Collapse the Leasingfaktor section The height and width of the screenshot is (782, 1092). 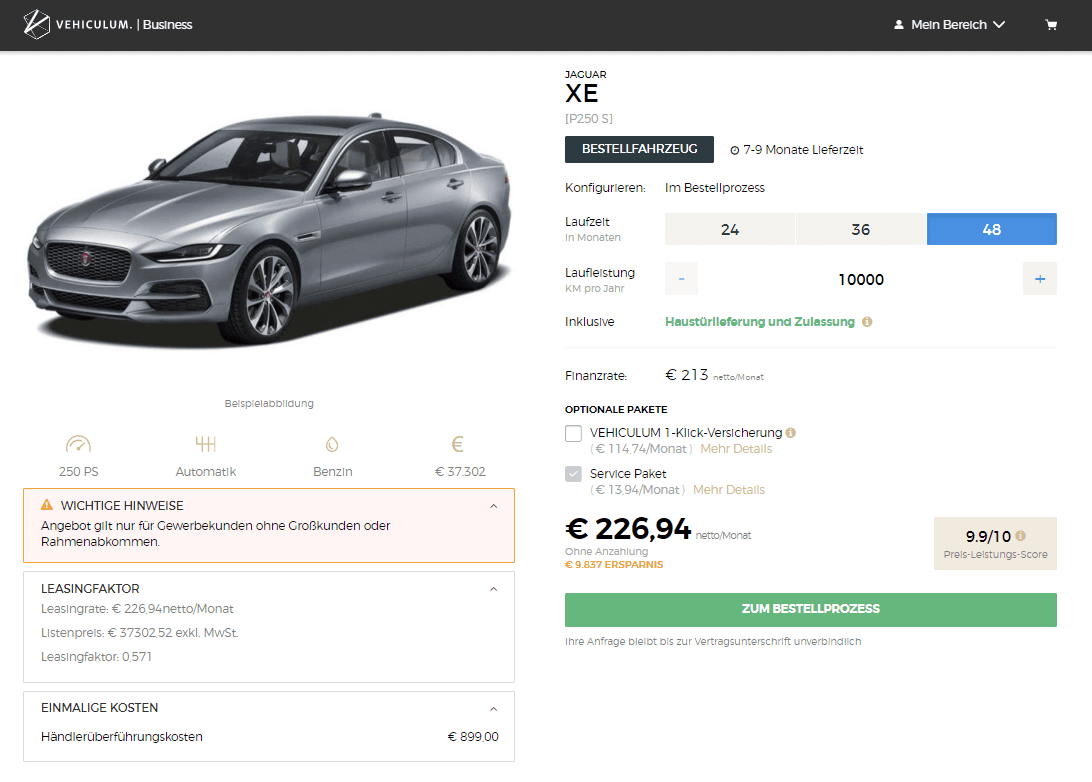click(494, 589)
